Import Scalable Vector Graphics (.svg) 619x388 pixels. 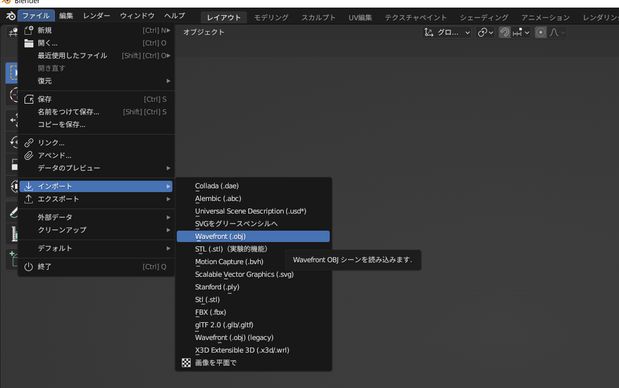[253, 274]
